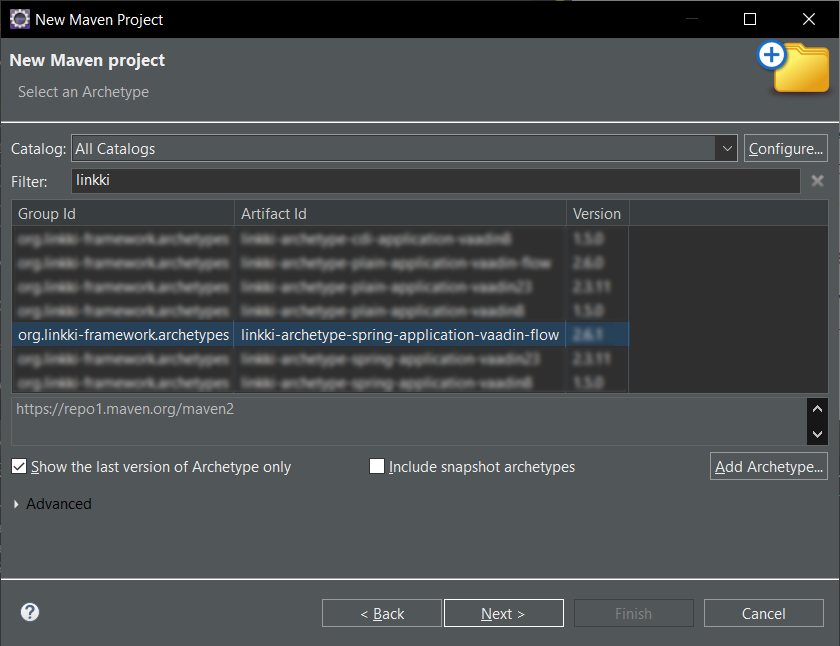
Task: Click the Eclipse icon in title bar
Action: (19, 19)
